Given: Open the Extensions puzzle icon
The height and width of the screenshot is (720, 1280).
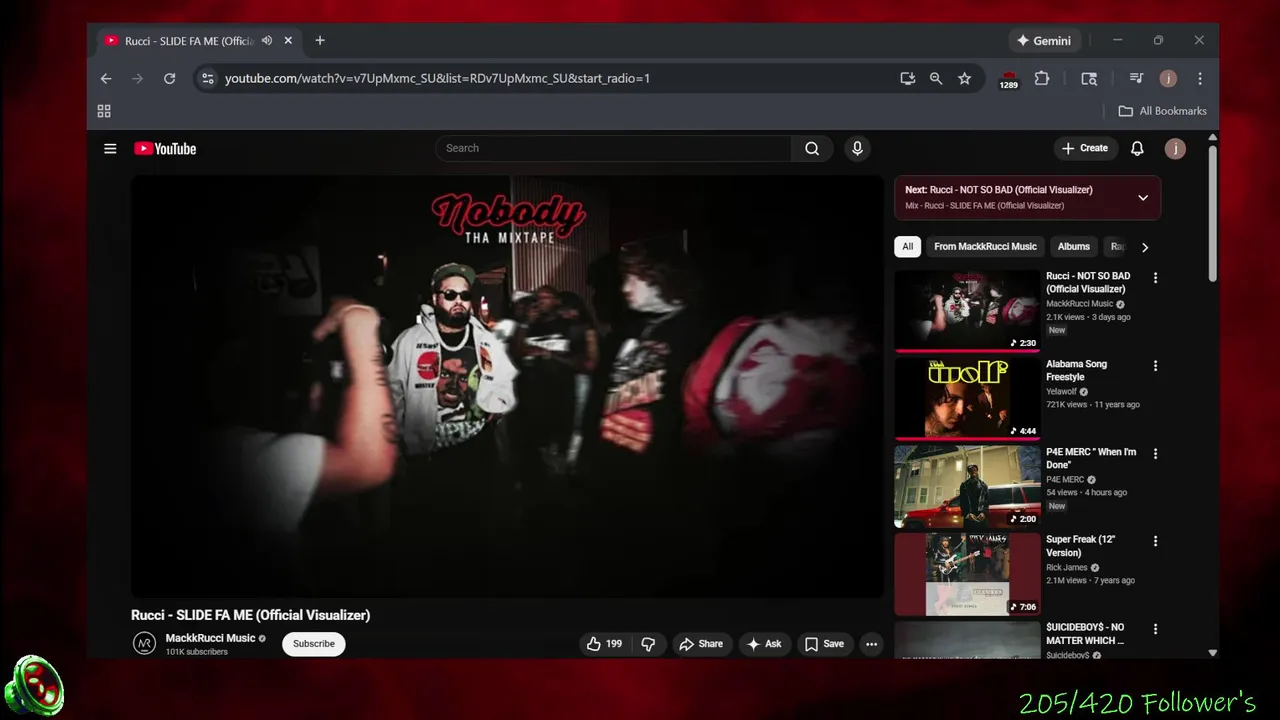Looking at the screenshot, I should [x=1042, y=78].
